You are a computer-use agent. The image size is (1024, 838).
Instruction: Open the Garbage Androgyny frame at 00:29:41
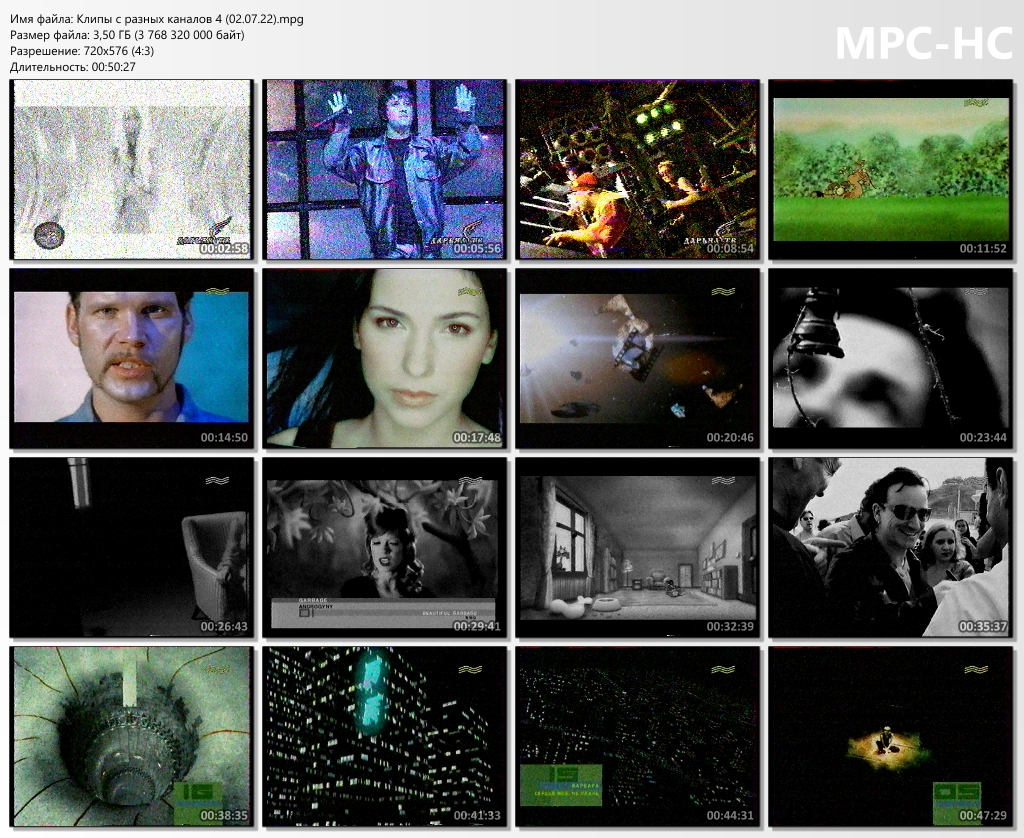385,547
